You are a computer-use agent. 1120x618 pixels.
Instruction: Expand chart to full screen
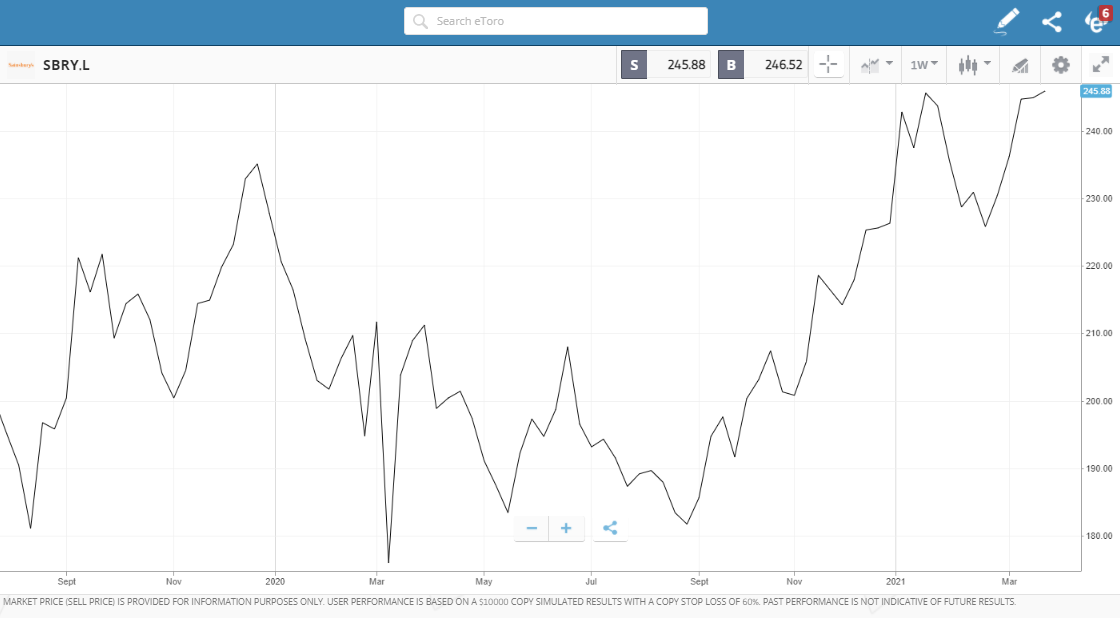click(x=1101, y=65)
